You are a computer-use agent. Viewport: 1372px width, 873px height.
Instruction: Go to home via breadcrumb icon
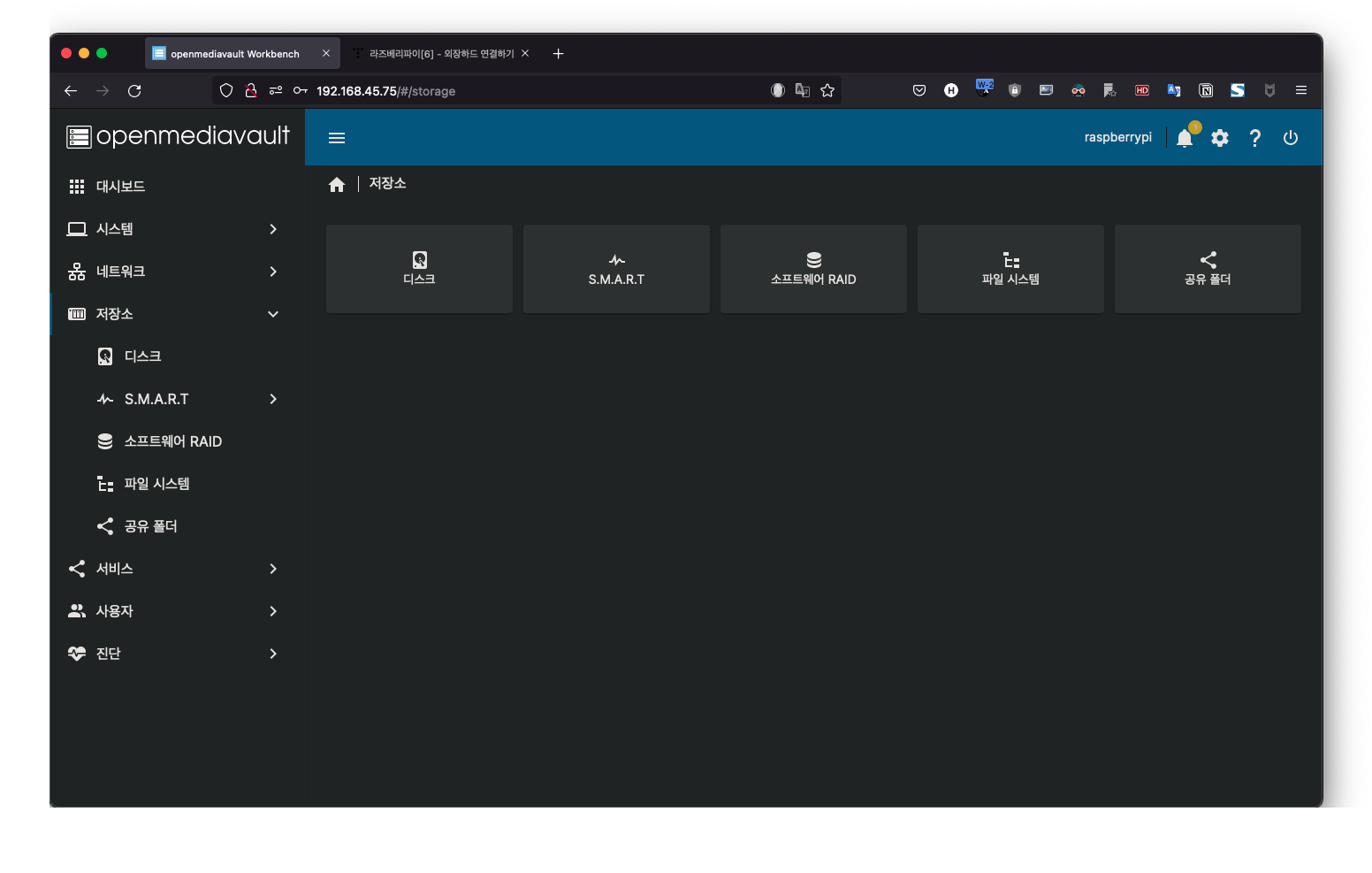[x=337, y=184]
